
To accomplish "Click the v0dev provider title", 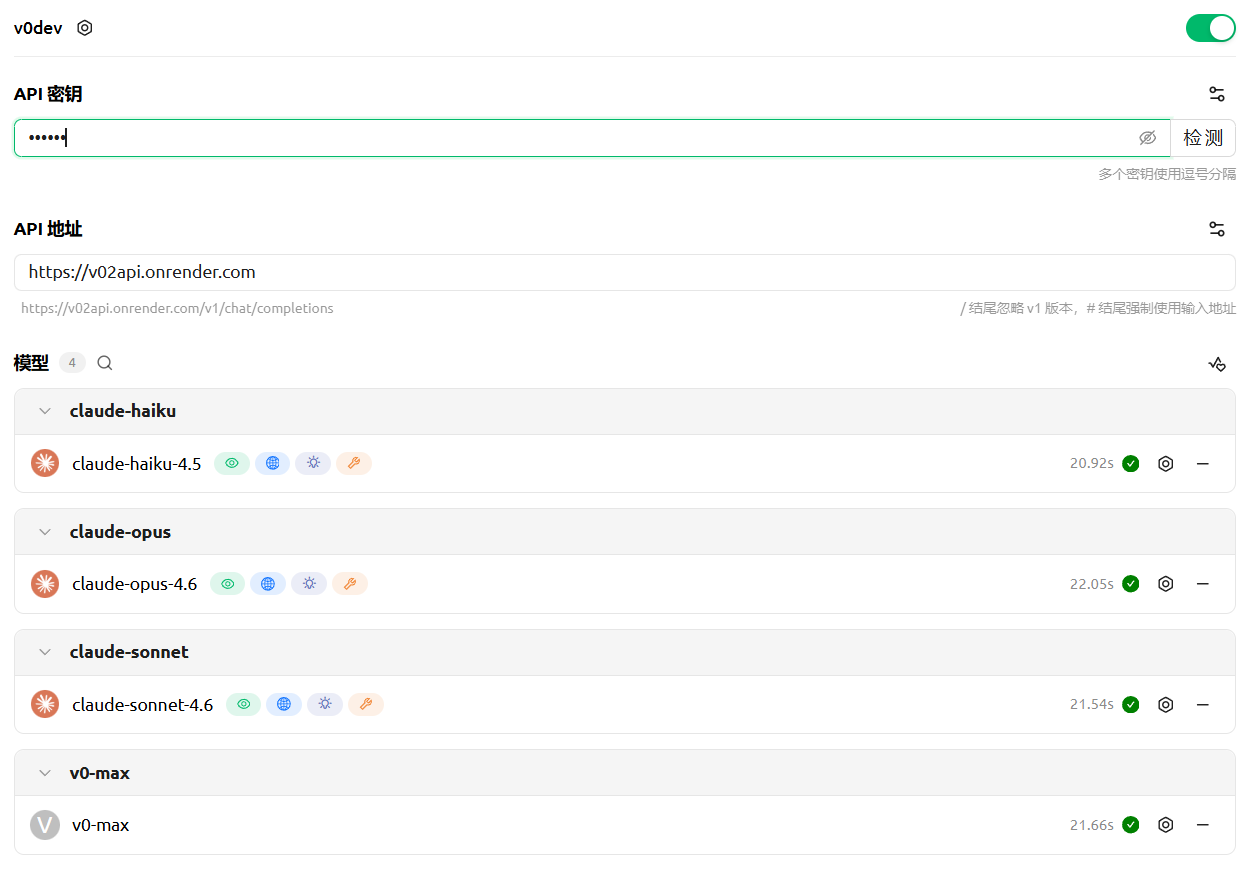I will point(38,28).
